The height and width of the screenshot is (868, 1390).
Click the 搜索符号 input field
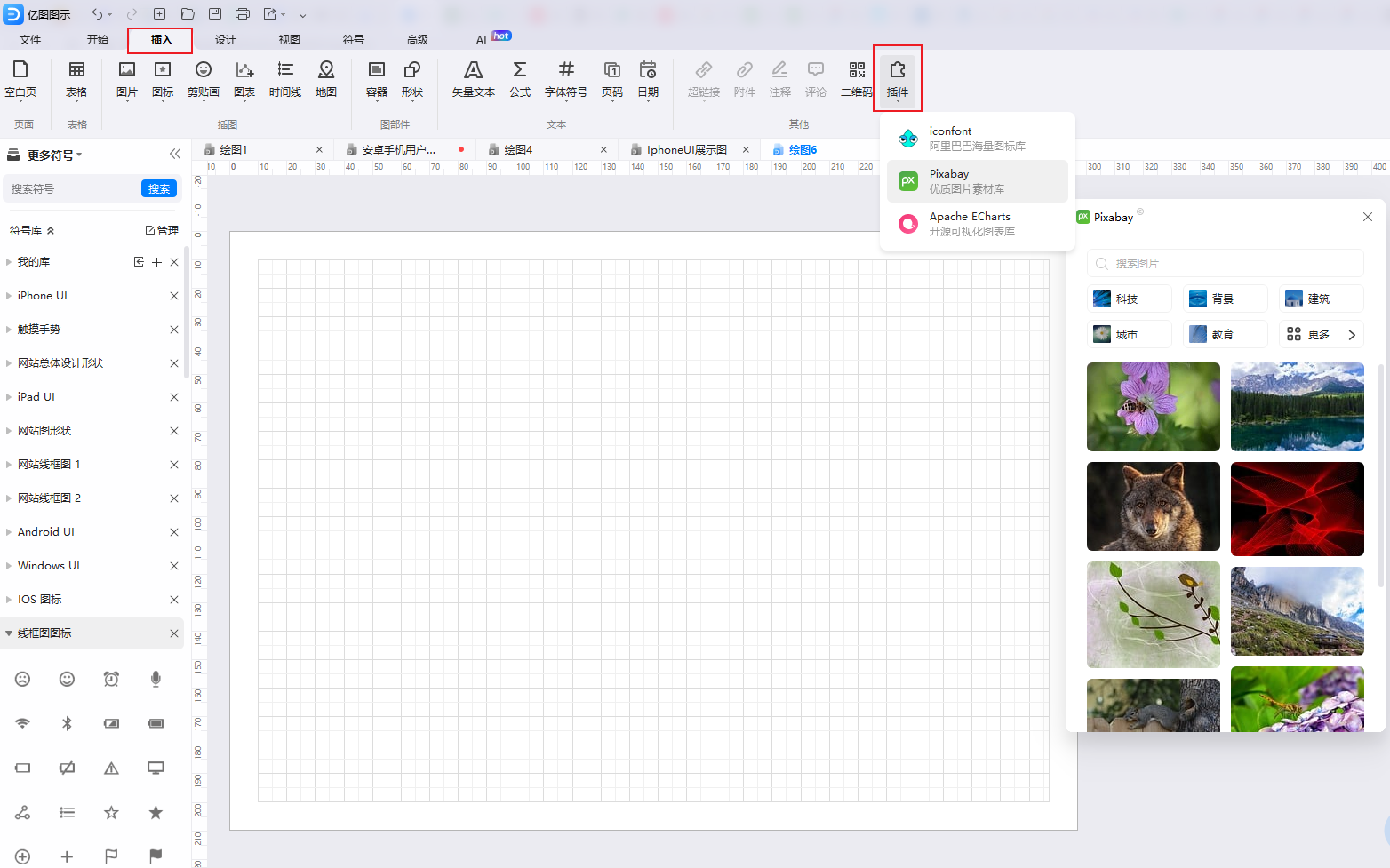point(73,188)
